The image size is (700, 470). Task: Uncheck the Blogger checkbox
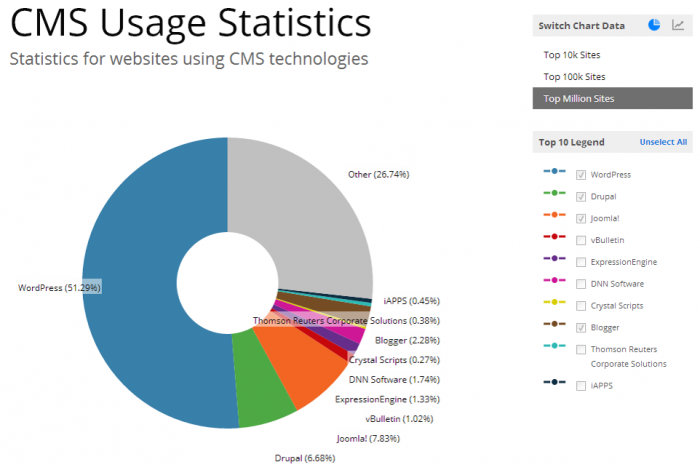click(581, 328)
